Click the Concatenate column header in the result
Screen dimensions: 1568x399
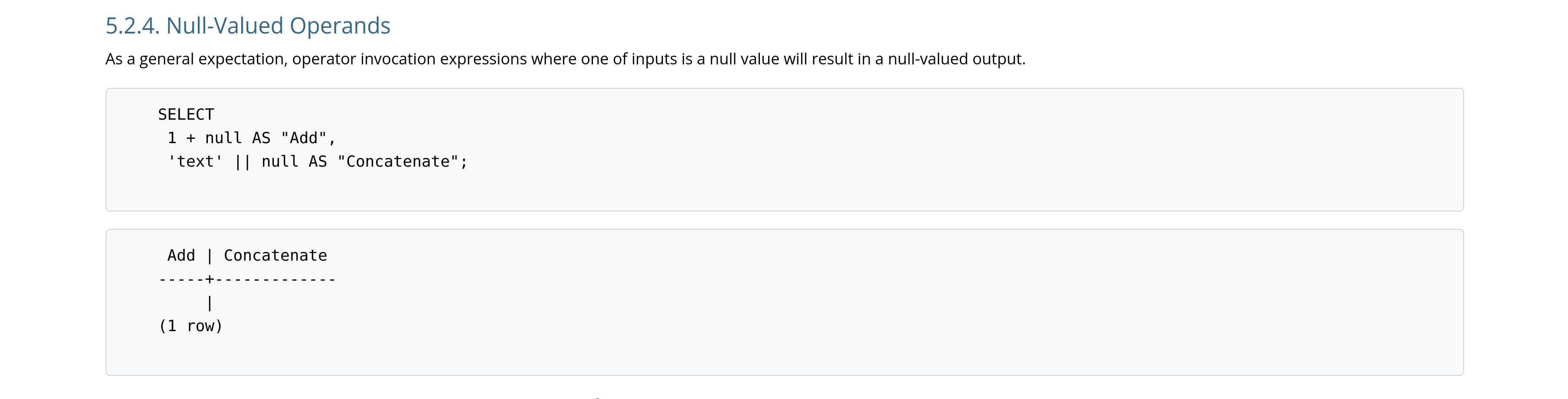pos(275,256)
